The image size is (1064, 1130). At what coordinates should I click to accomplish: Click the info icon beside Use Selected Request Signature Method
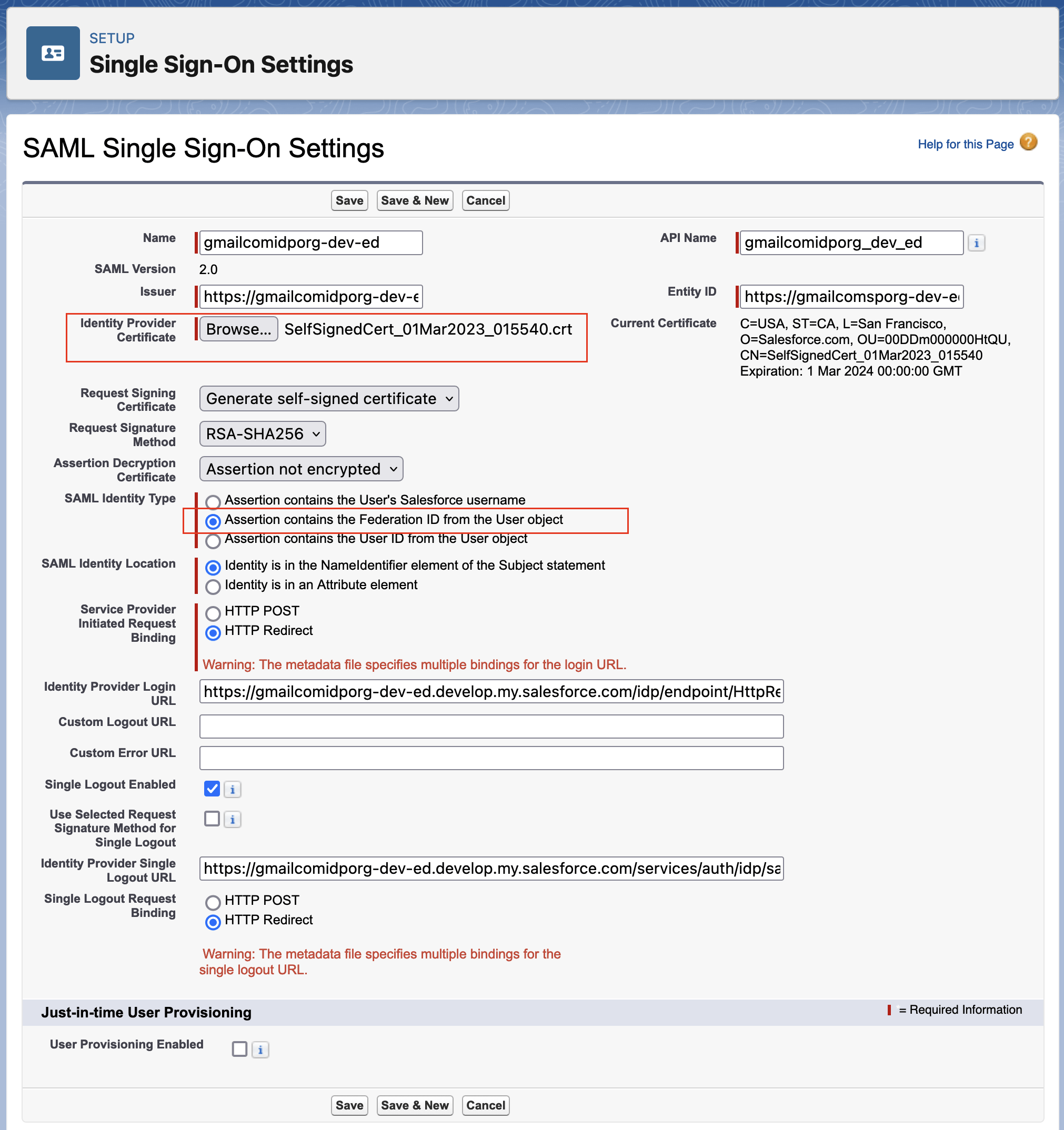point(232,819)
